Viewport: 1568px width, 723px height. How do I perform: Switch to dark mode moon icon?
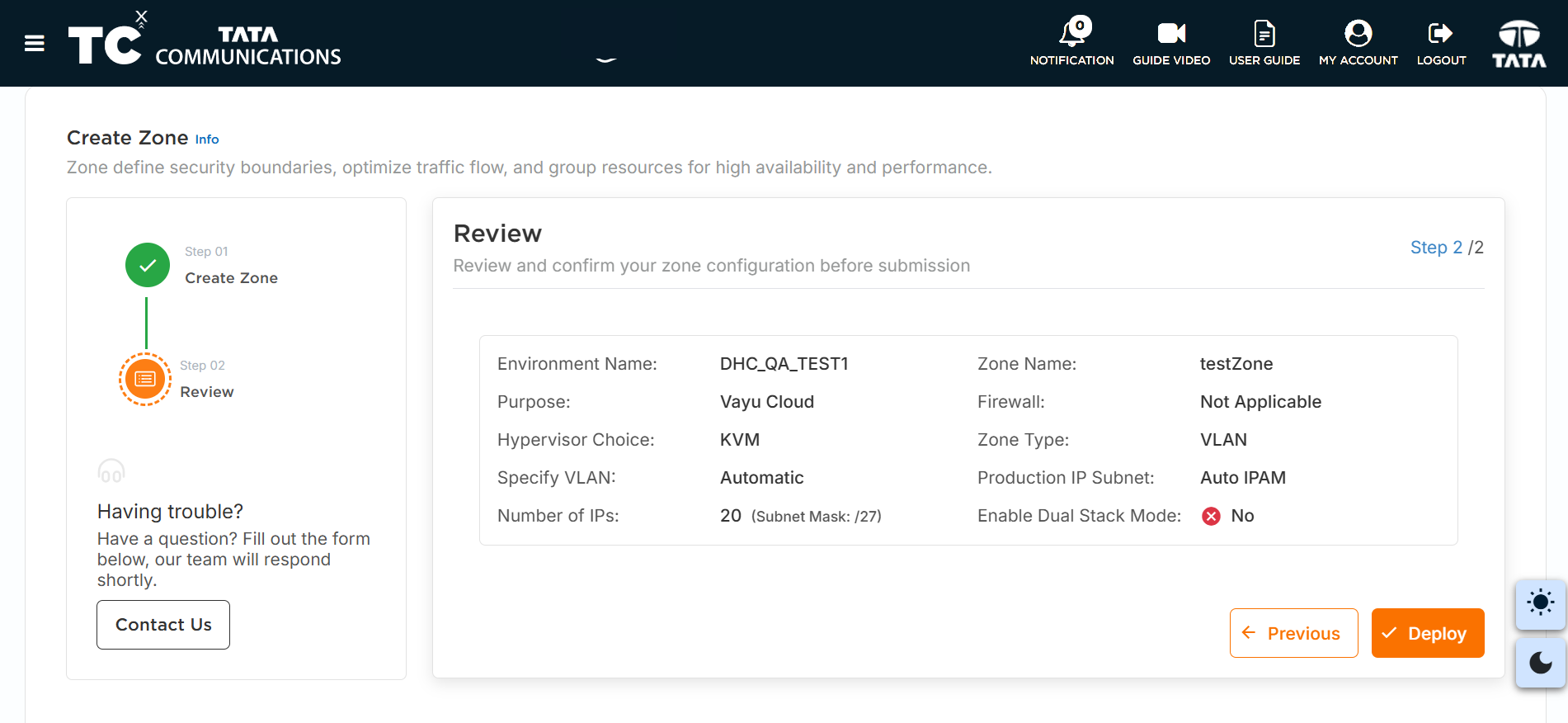point(1541,662)
